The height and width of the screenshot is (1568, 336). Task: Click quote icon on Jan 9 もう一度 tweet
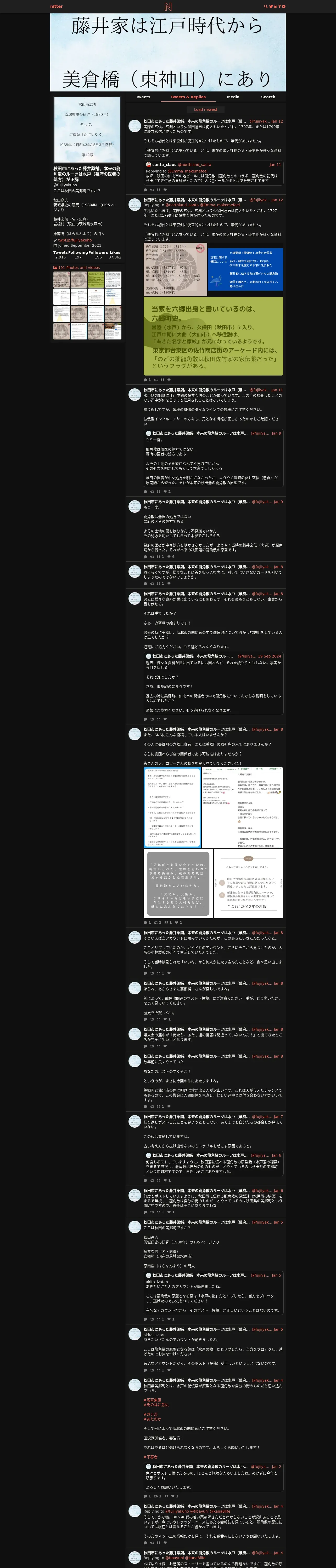(x=159, y=556)
